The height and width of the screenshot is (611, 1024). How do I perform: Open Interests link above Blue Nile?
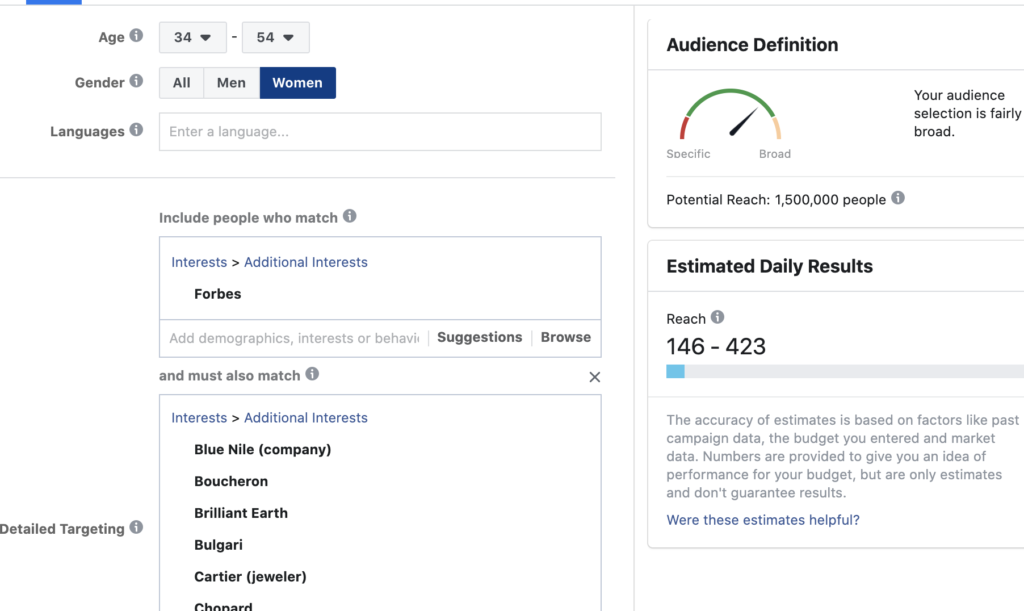[x=199, y=418]
